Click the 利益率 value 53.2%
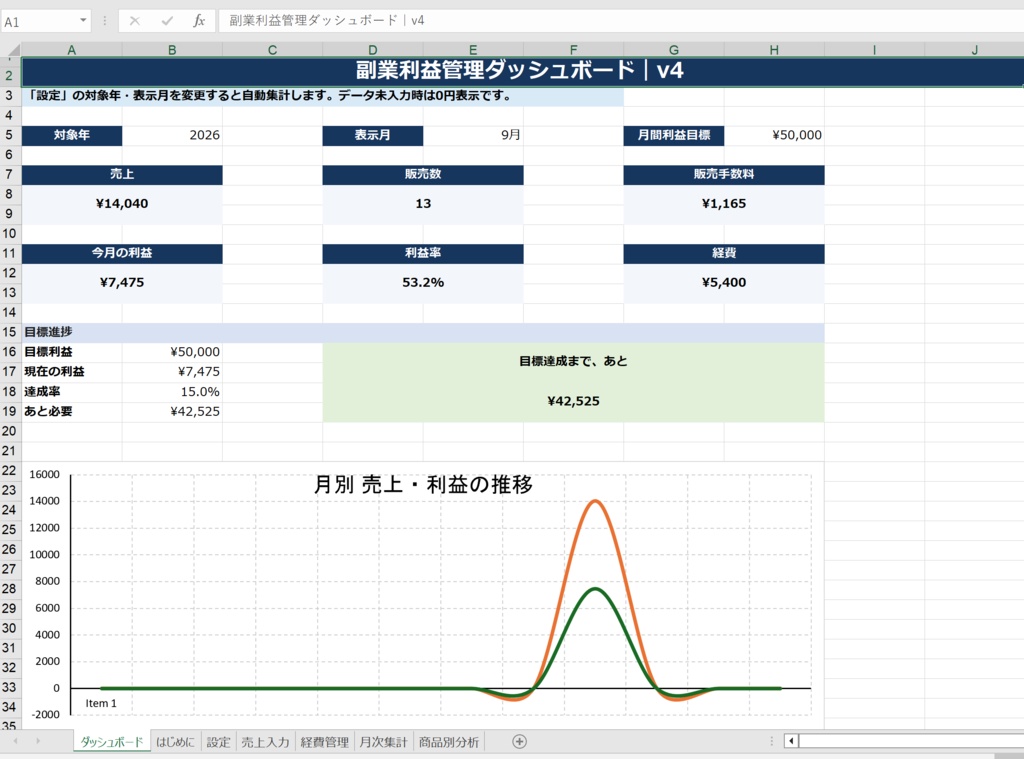The image size is (1024, 759). pos(423,283)
